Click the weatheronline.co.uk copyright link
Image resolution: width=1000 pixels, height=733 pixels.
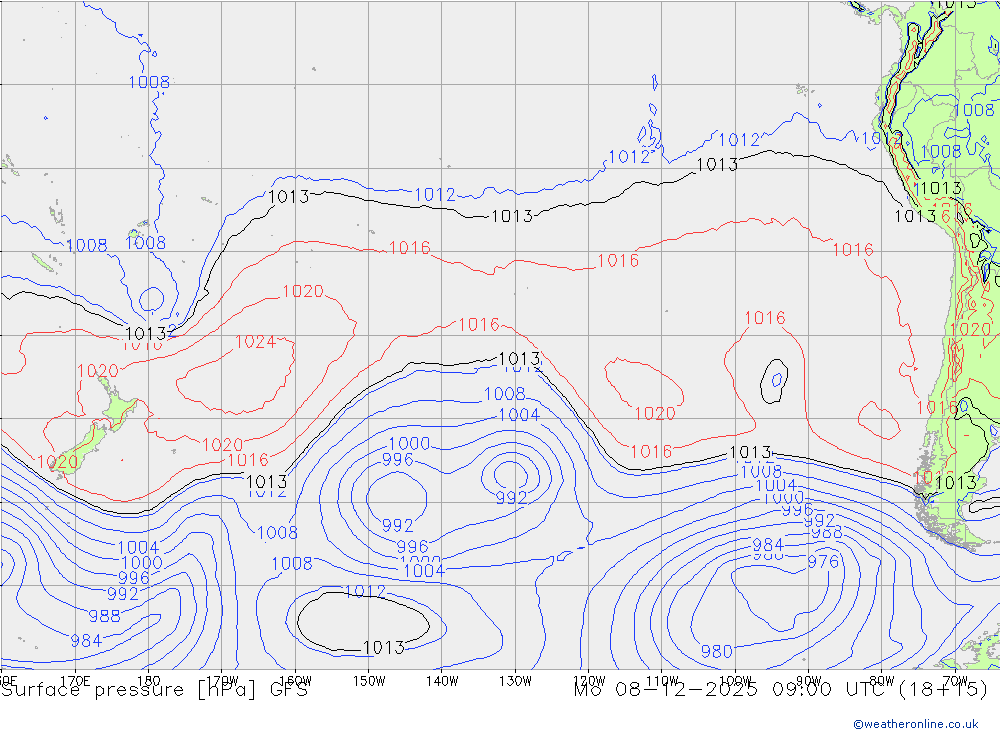[x=916, y=724]
